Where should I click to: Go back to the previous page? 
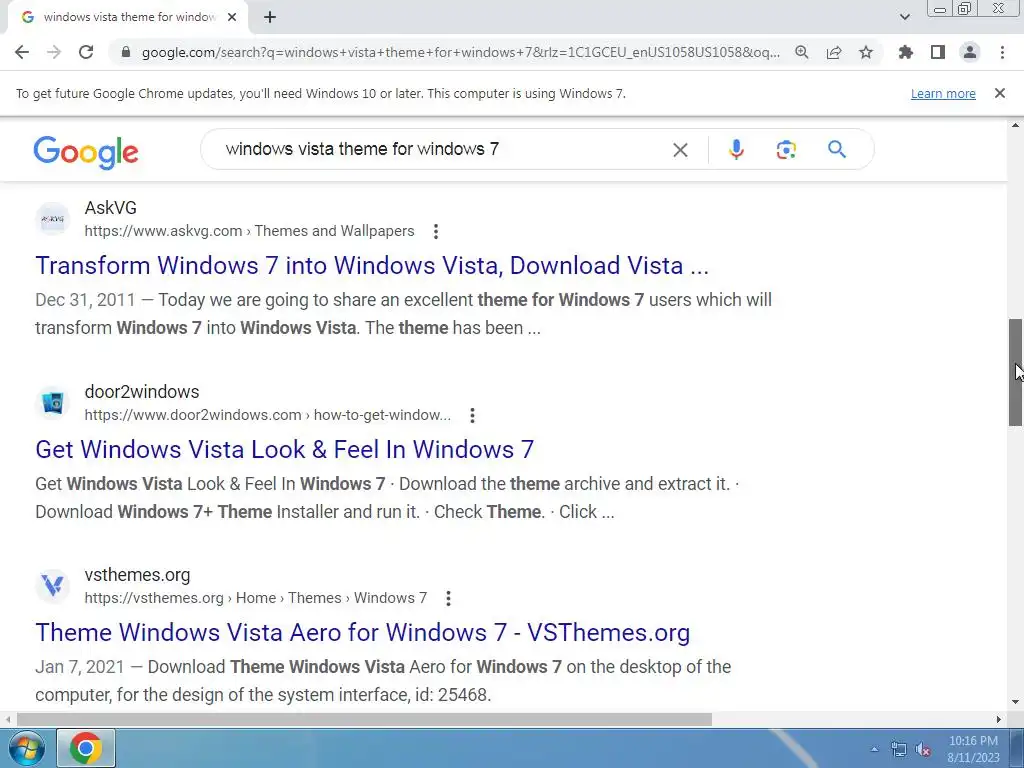pos(22,52)
